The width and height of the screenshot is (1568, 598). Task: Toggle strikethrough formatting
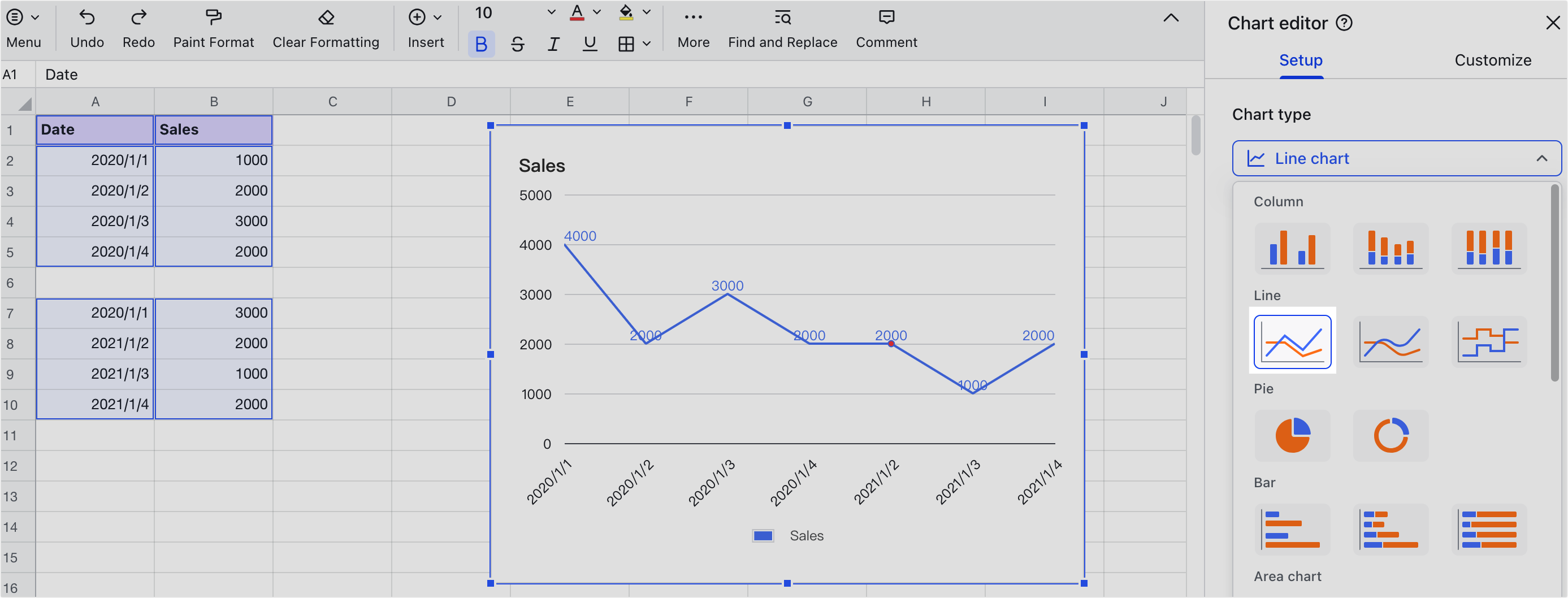pos(517,45)
